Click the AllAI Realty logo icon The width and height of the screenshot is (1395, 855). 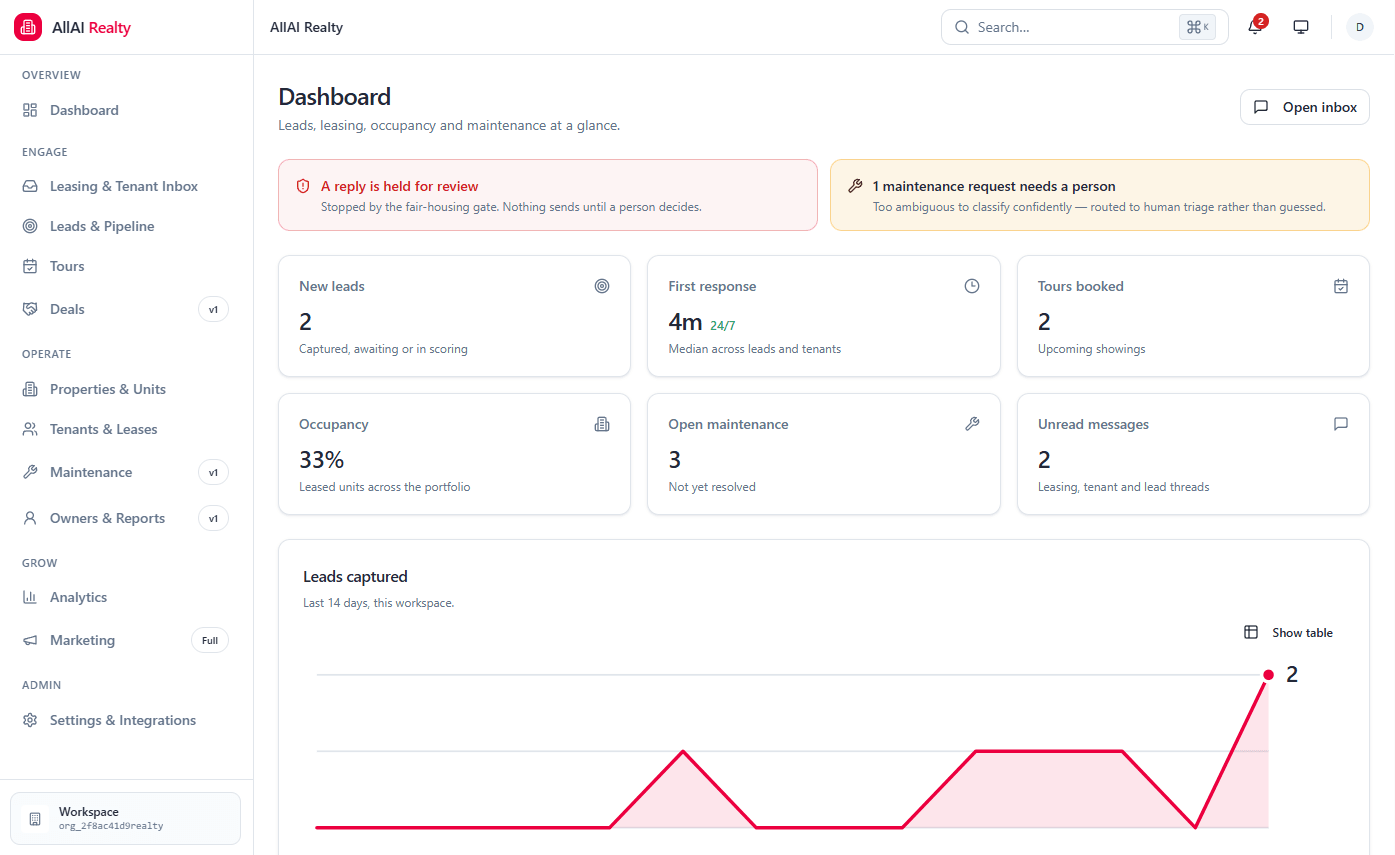tap(28, 27)
